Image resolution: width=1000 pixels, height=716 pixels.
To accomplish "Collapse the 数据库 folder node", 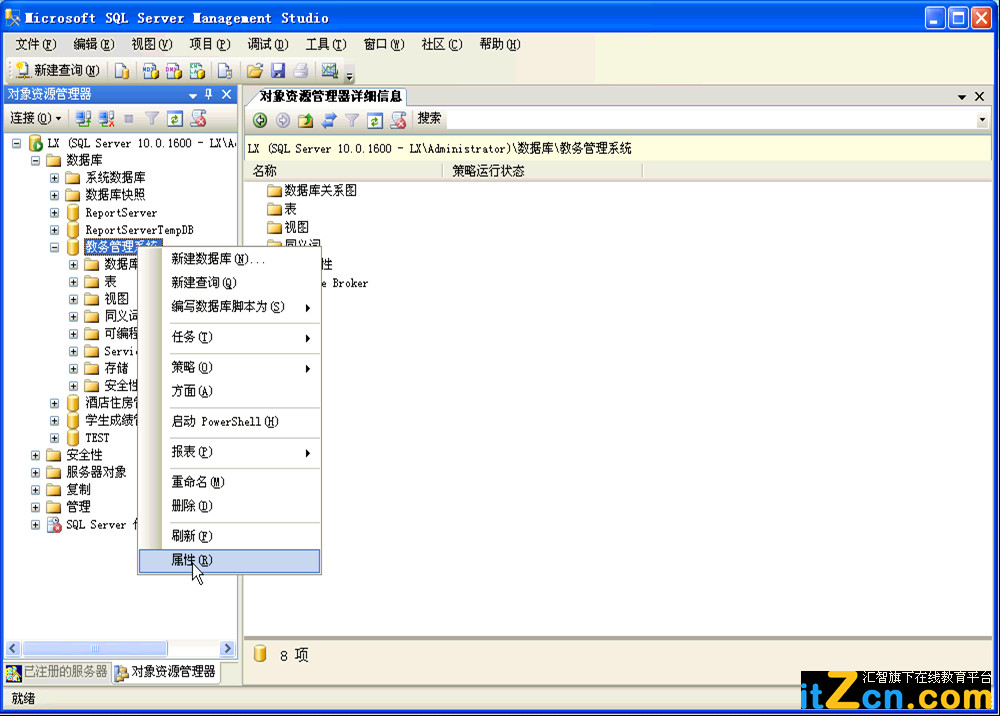I will point(35,161).
